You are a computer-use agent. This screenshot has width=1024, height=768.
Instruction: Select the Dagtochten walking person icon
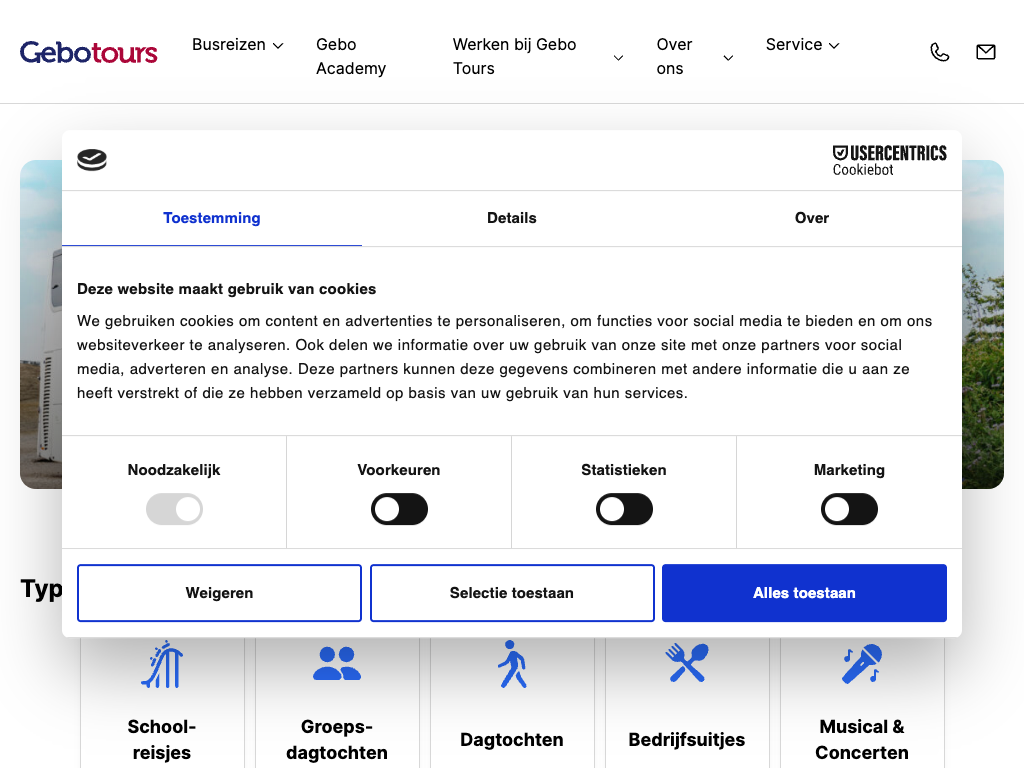pos(512,664)
